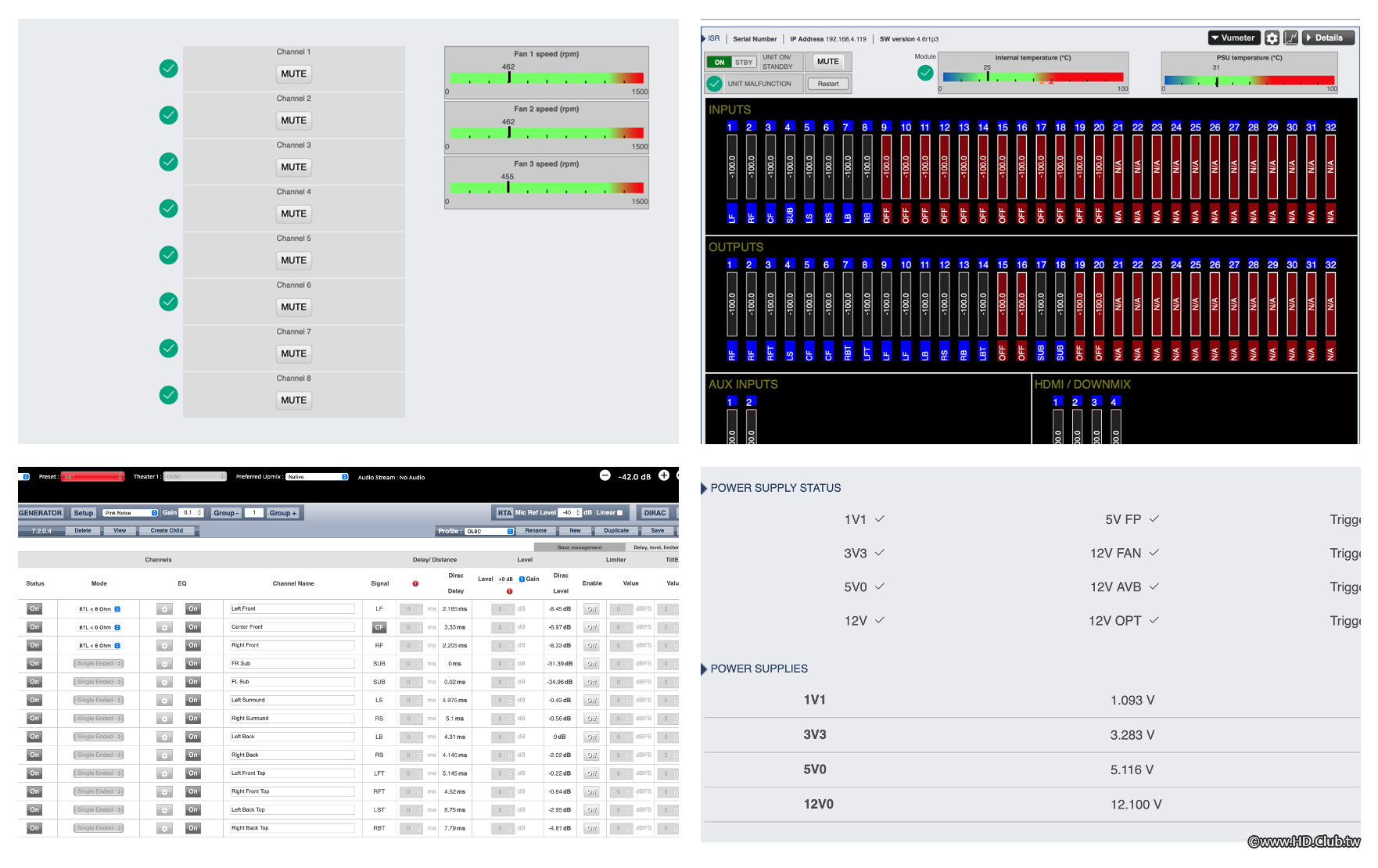
Task: Switch to the Bass management tab
Action: click(x=580, y=547)
